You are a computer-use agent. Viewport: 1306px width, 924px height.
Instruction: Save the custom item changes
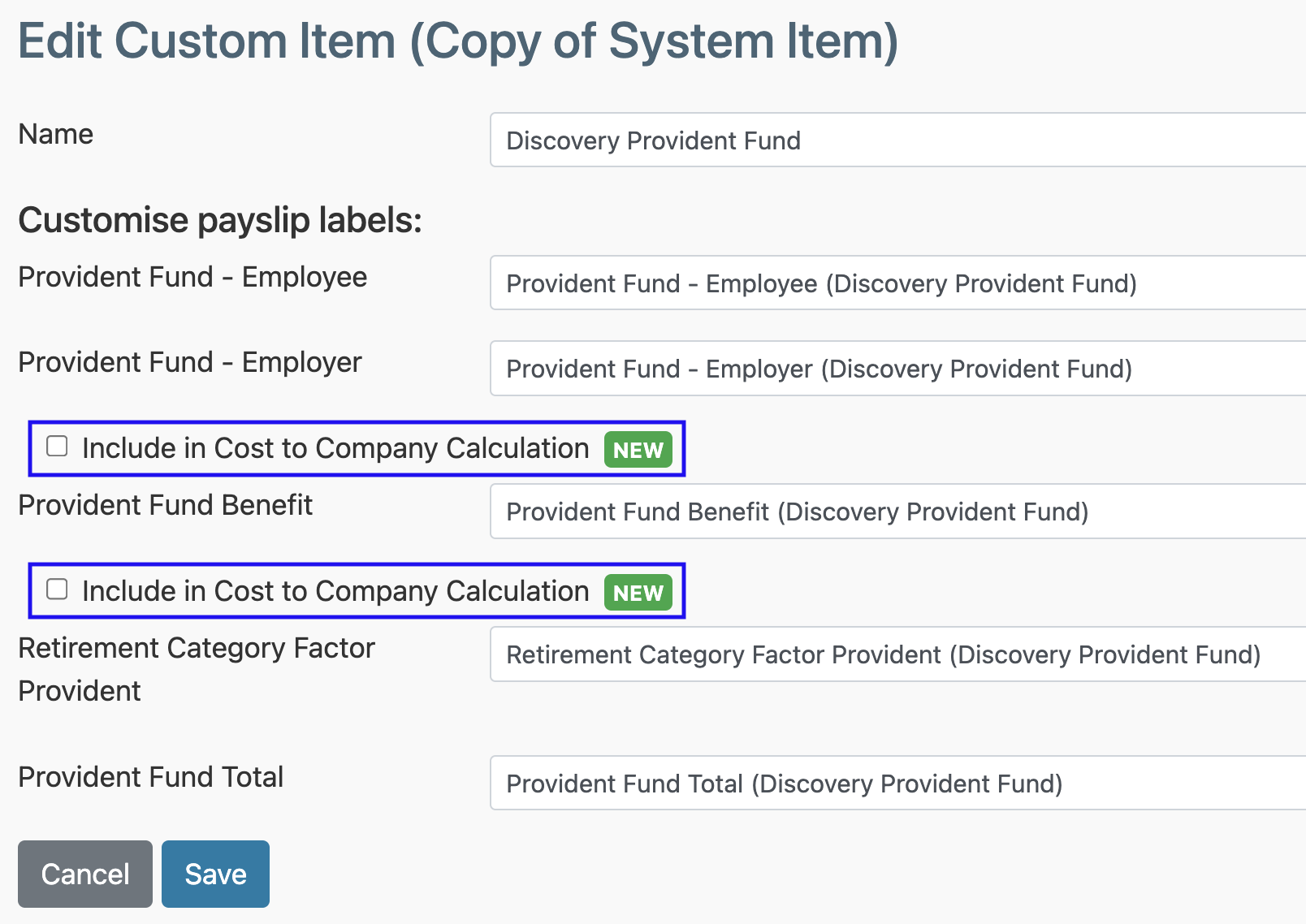214,874
